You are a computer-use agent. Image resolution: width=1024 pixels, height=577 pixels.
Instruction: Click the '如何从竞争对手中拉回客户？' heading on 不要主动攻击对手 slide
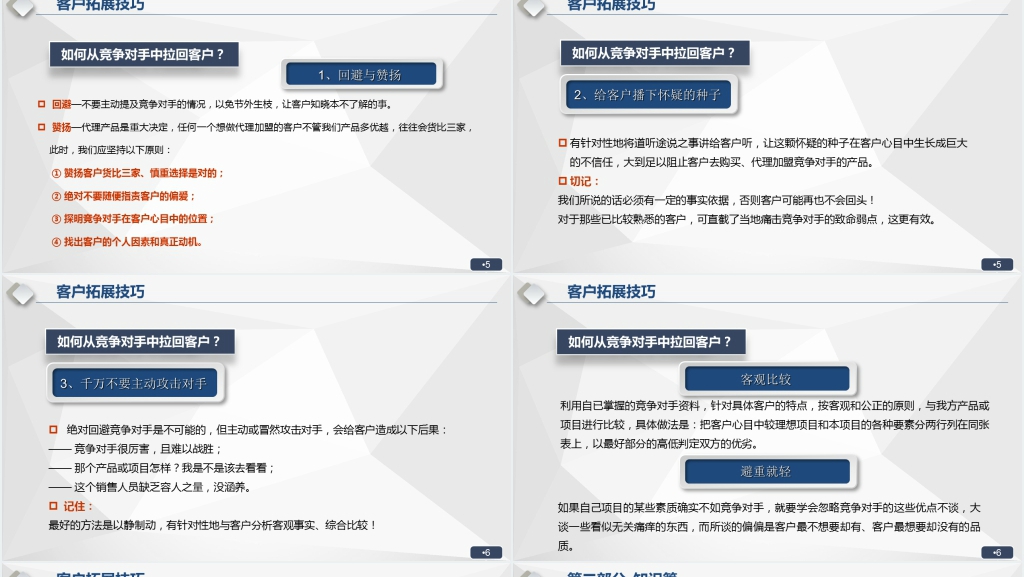tap(140, 341)
